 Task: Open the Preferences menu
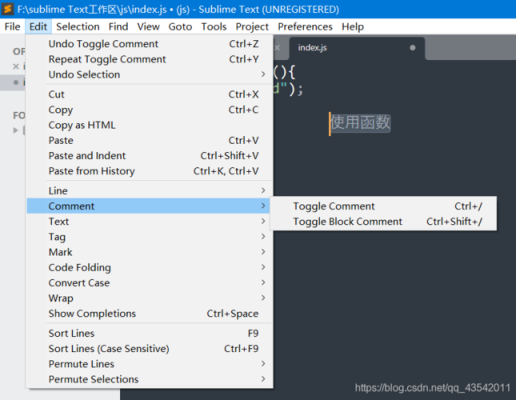click(305, 27)
